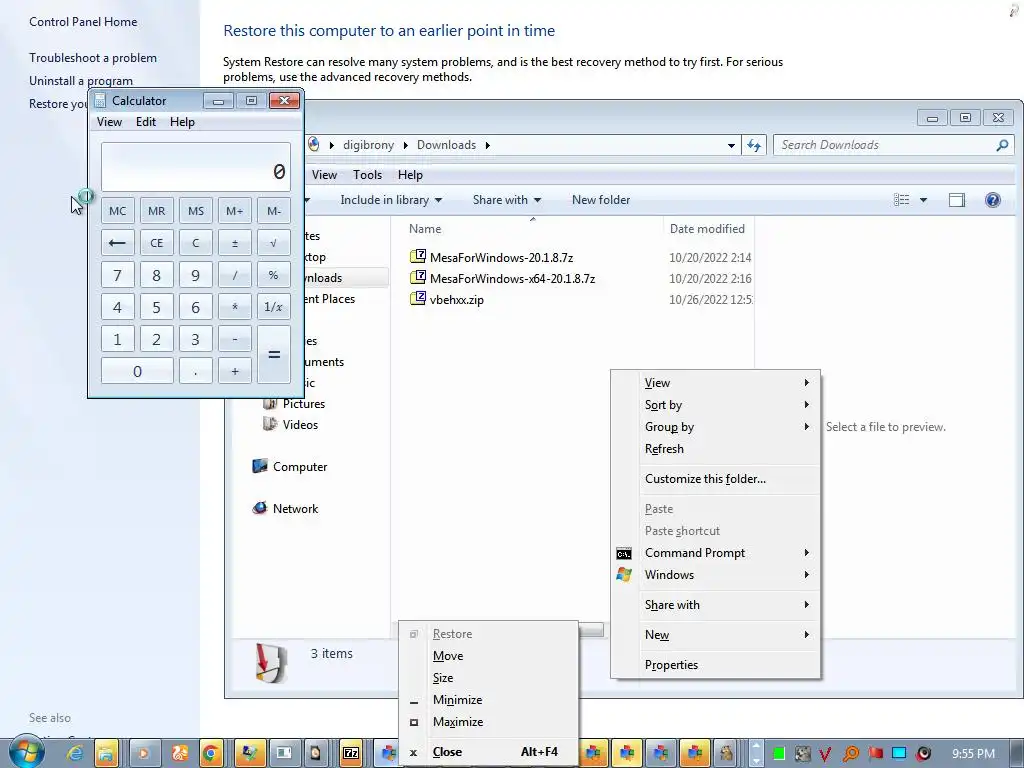The width and height of the screenshot is (1024, 768).
Task: Open Control Panel Home link
Action: (x=83, y=22)
